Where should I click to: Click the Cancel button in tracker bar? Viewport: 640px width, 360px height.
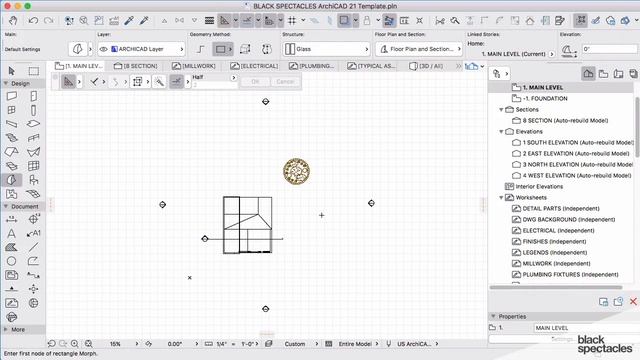pyautogui.click(x=285, y=82)
